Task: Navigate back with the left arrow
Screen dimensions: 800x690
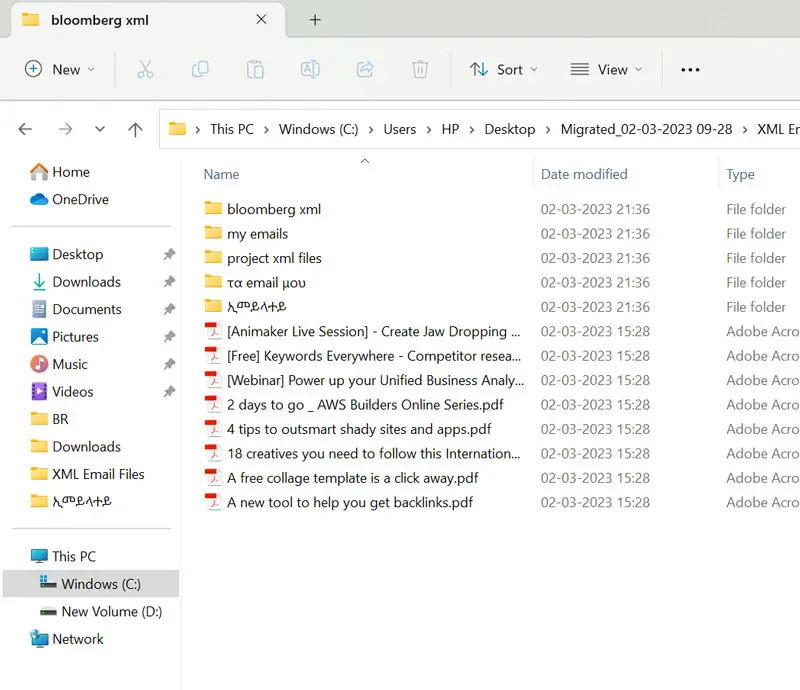Action: pyautogui.click(x=26, y=129)
